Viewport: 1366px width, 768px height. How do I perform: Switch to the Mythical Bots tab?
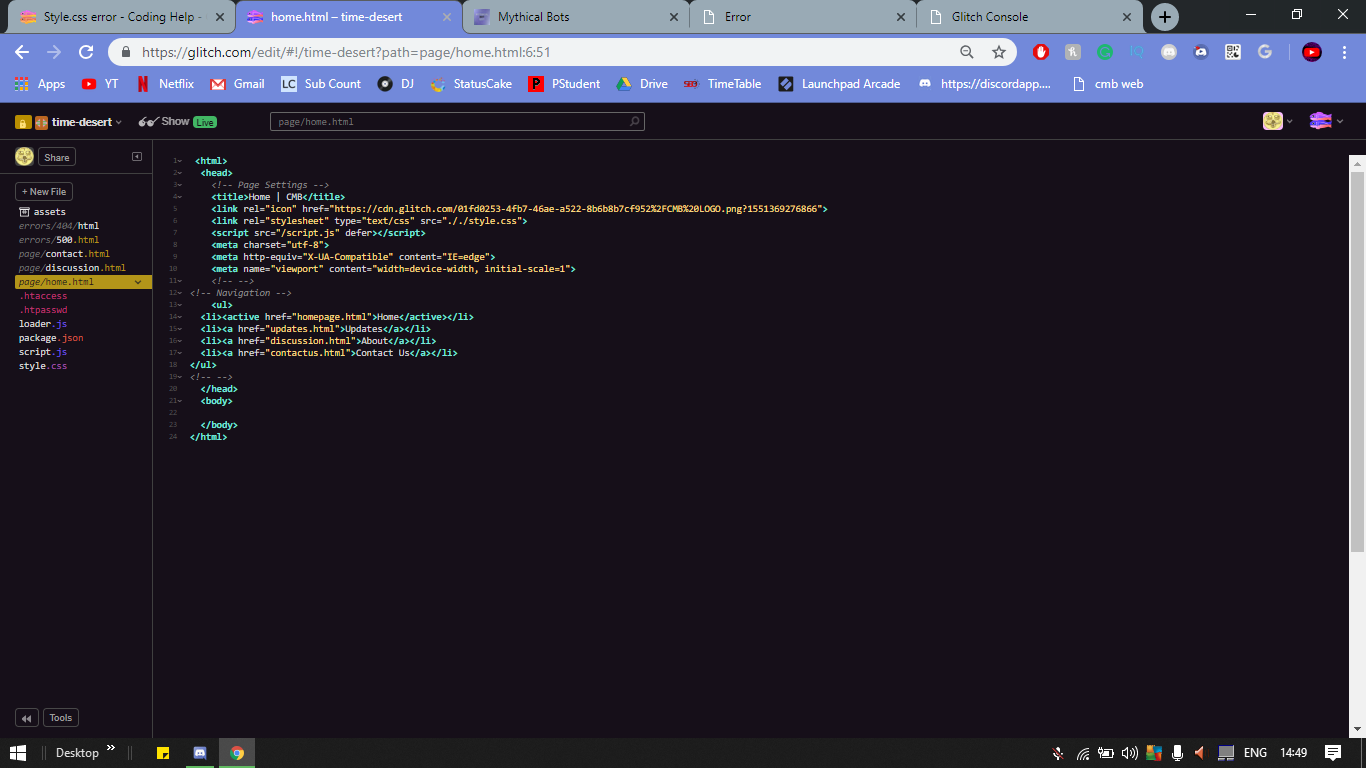tap(575, 17)
